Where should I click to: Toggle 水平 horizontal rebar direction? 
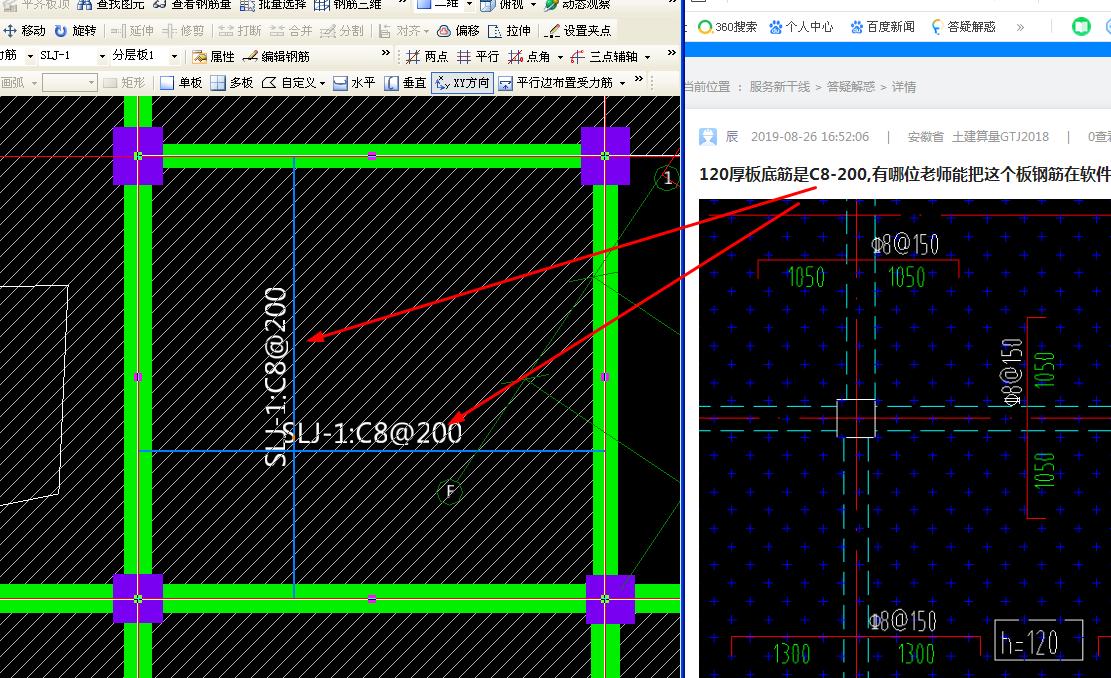click(x=354, y=82)
